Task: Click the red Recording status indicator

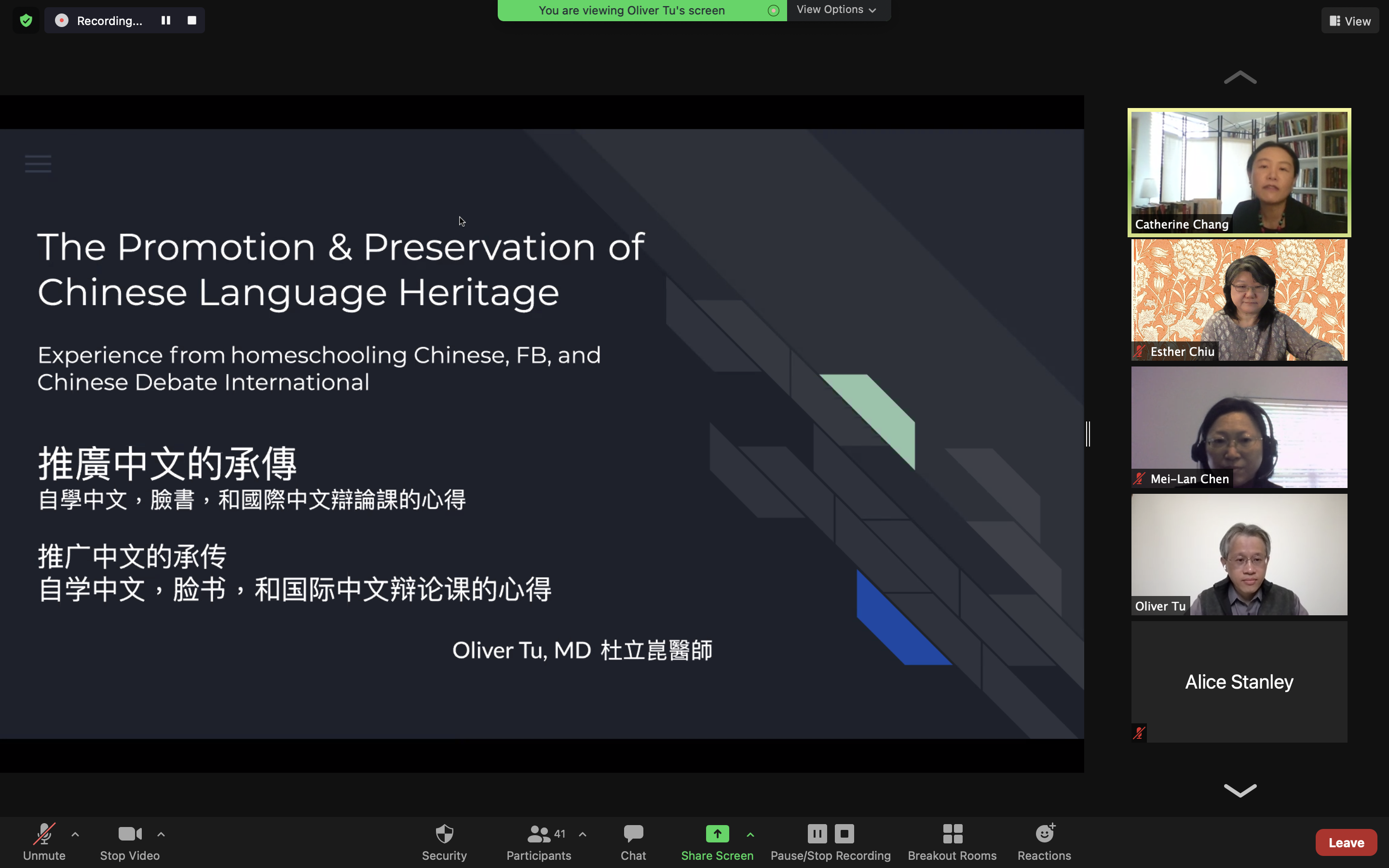Action: pos(62,21)
